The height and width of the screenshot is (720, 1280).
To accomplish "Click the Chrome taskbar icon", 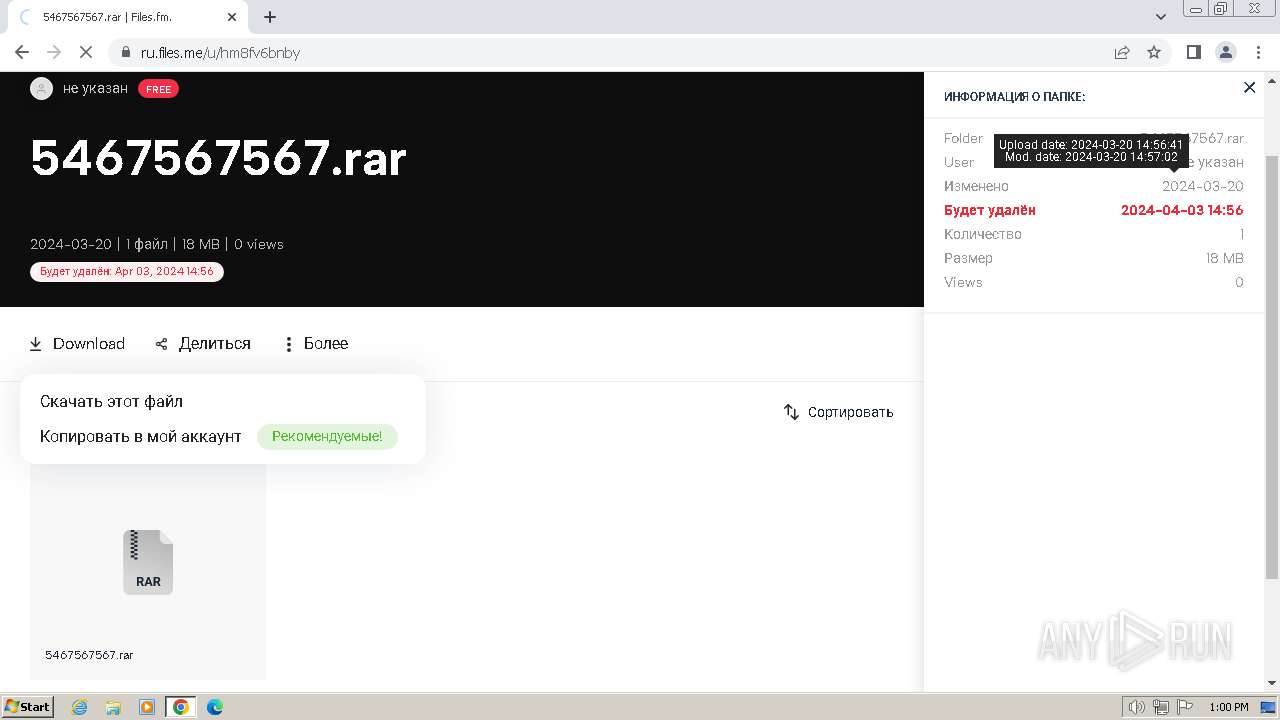I will pos(180,707).
